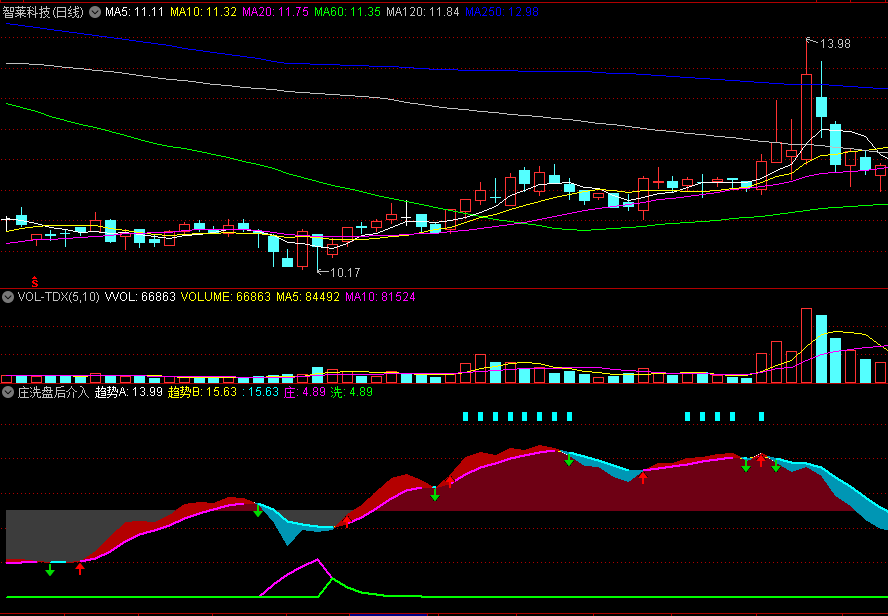Click the 趋势A: 13.99 value

pos(129,392)
